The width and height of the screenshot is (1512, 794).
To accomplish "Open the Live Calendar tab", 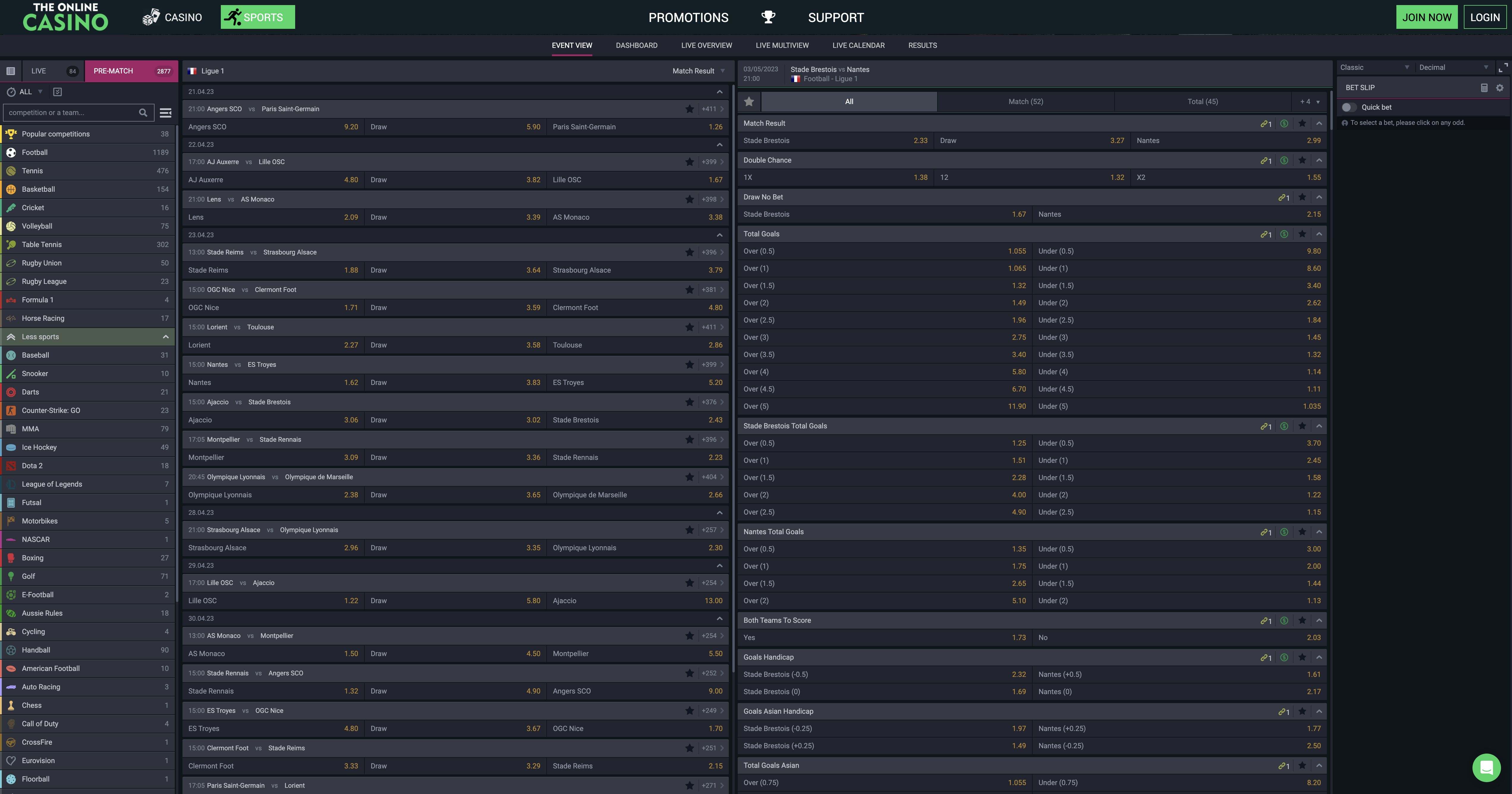I will (858, 45).
